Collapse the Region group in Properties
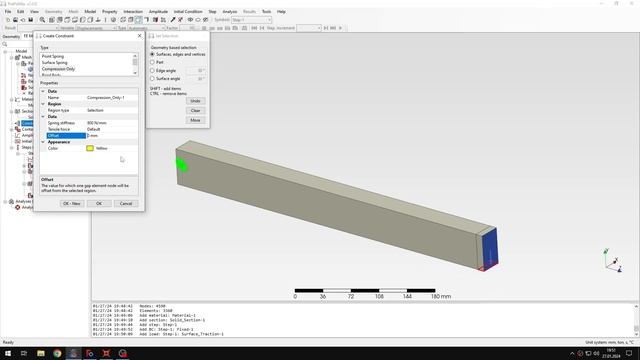This screenshot has width=640, height=360. 43,104
